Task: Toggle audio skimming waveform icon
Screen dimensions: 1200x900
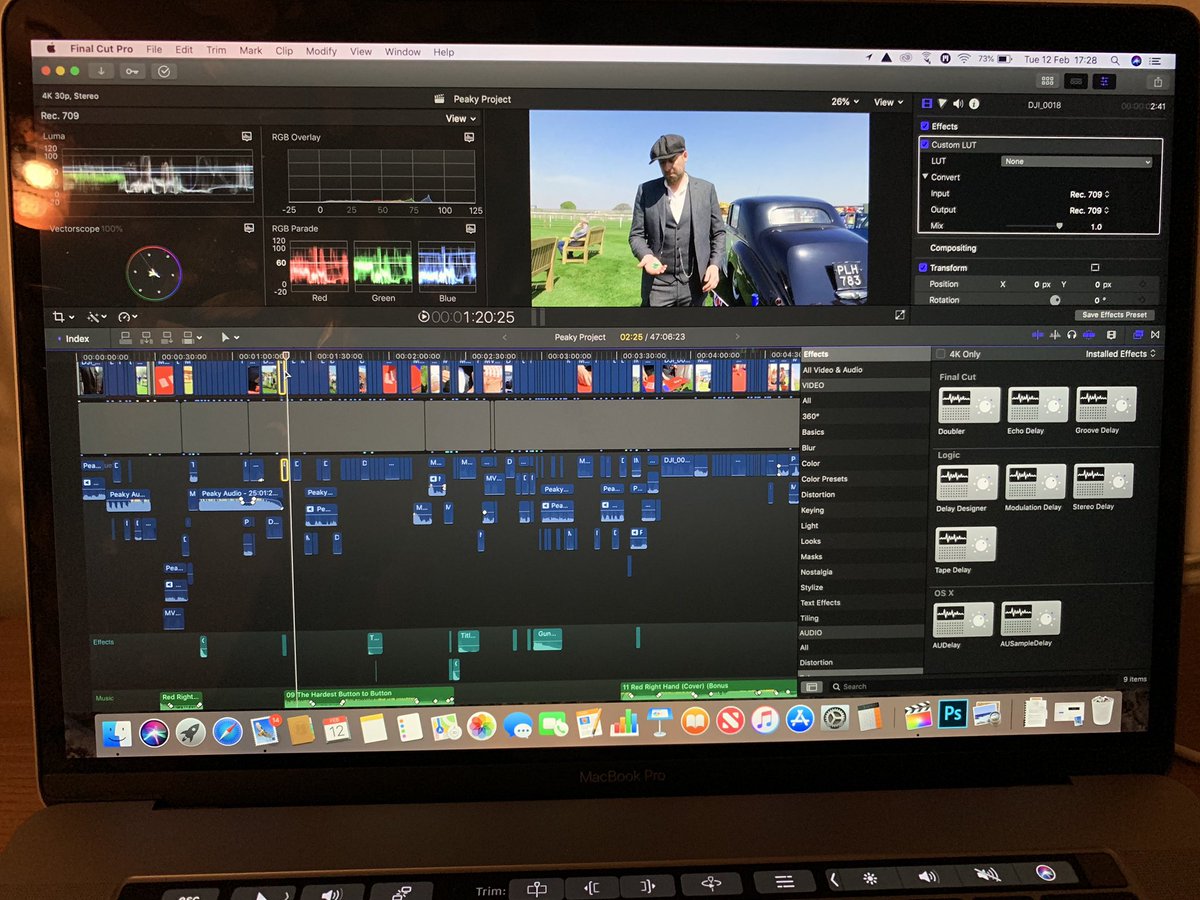Action: coord(1055,334)
